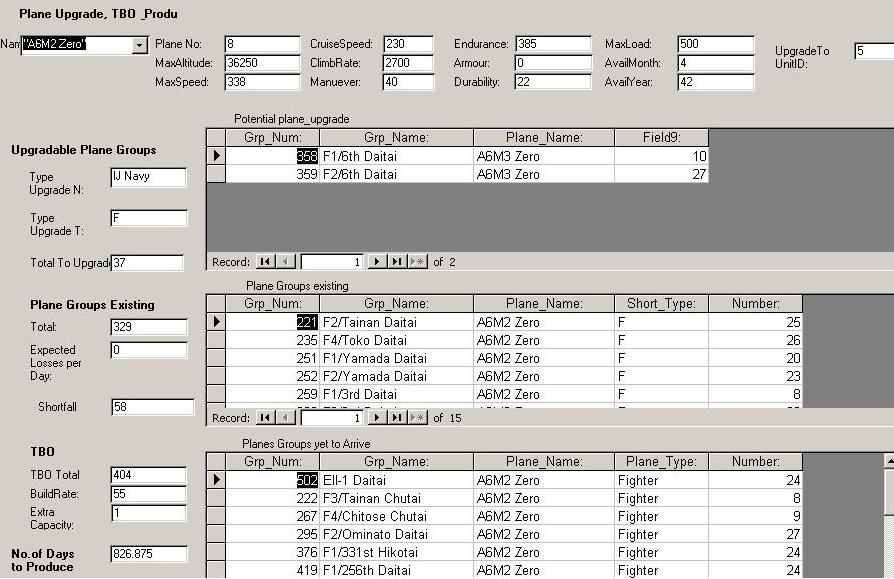The height and width of the screenshot is (579, 894).
Task: Click Grp_Name header in Planes Groups yet to Arrive
Action: (x=396, y=462)
